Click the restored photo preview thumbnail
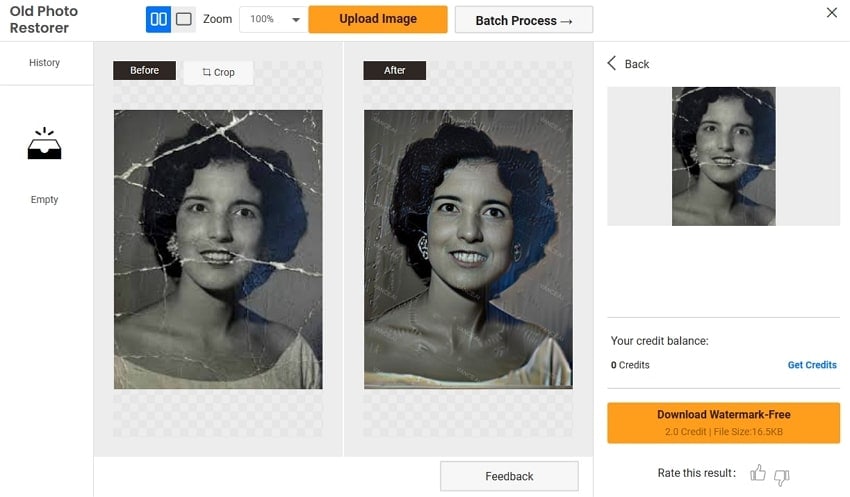The height and width of the screenshot is (497, 850). click(x=723, y=156)
